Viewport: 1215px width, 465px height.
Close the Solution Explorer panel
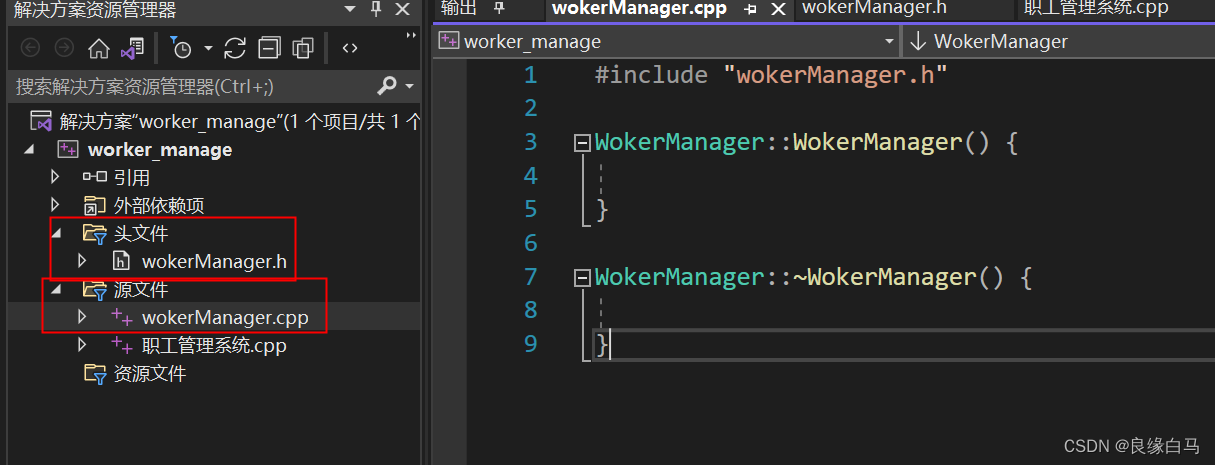(x=402, y=10)
